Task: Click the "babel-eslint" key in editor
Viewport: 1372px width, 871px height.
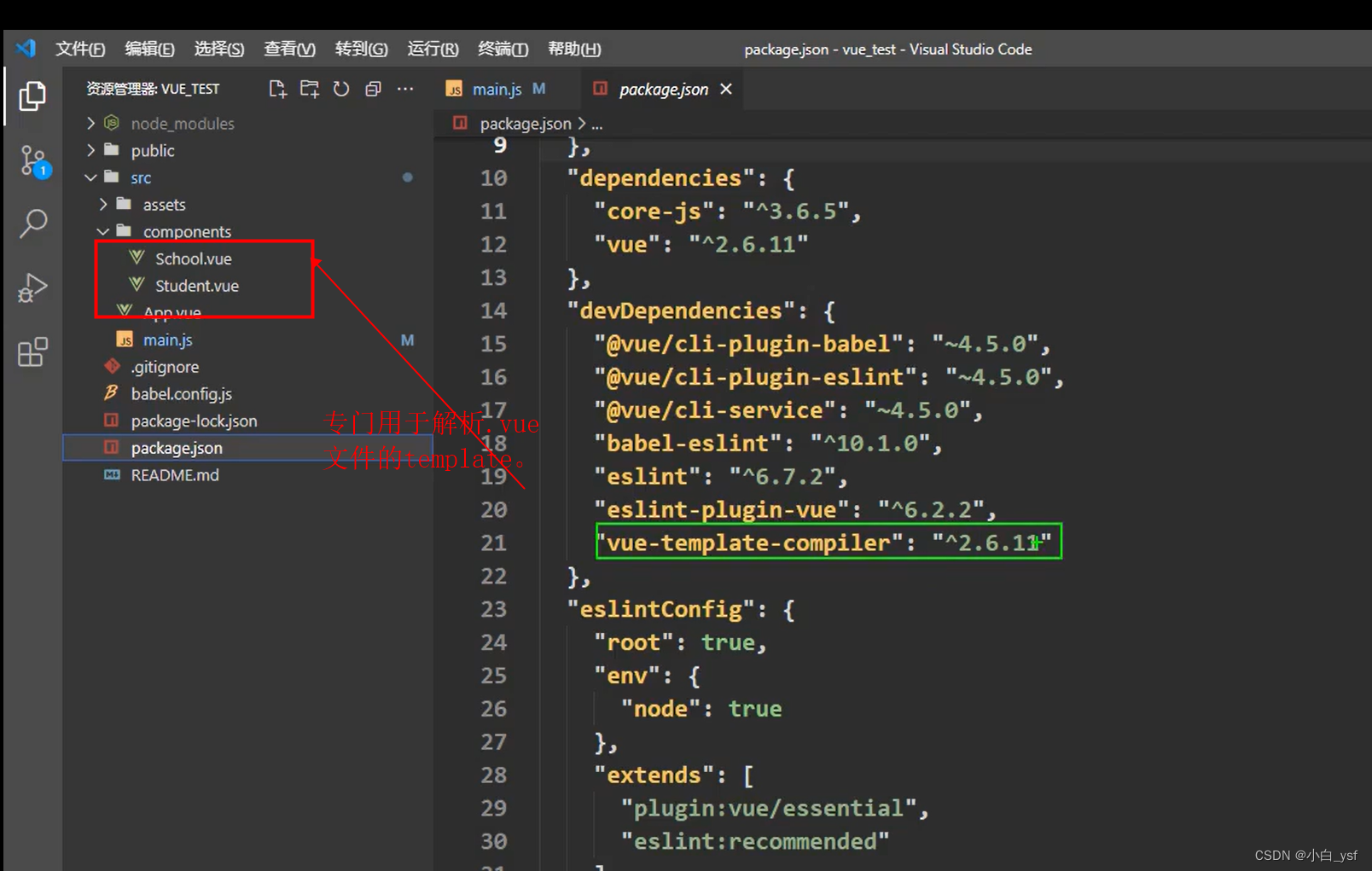Action: [x=688, y=444]
